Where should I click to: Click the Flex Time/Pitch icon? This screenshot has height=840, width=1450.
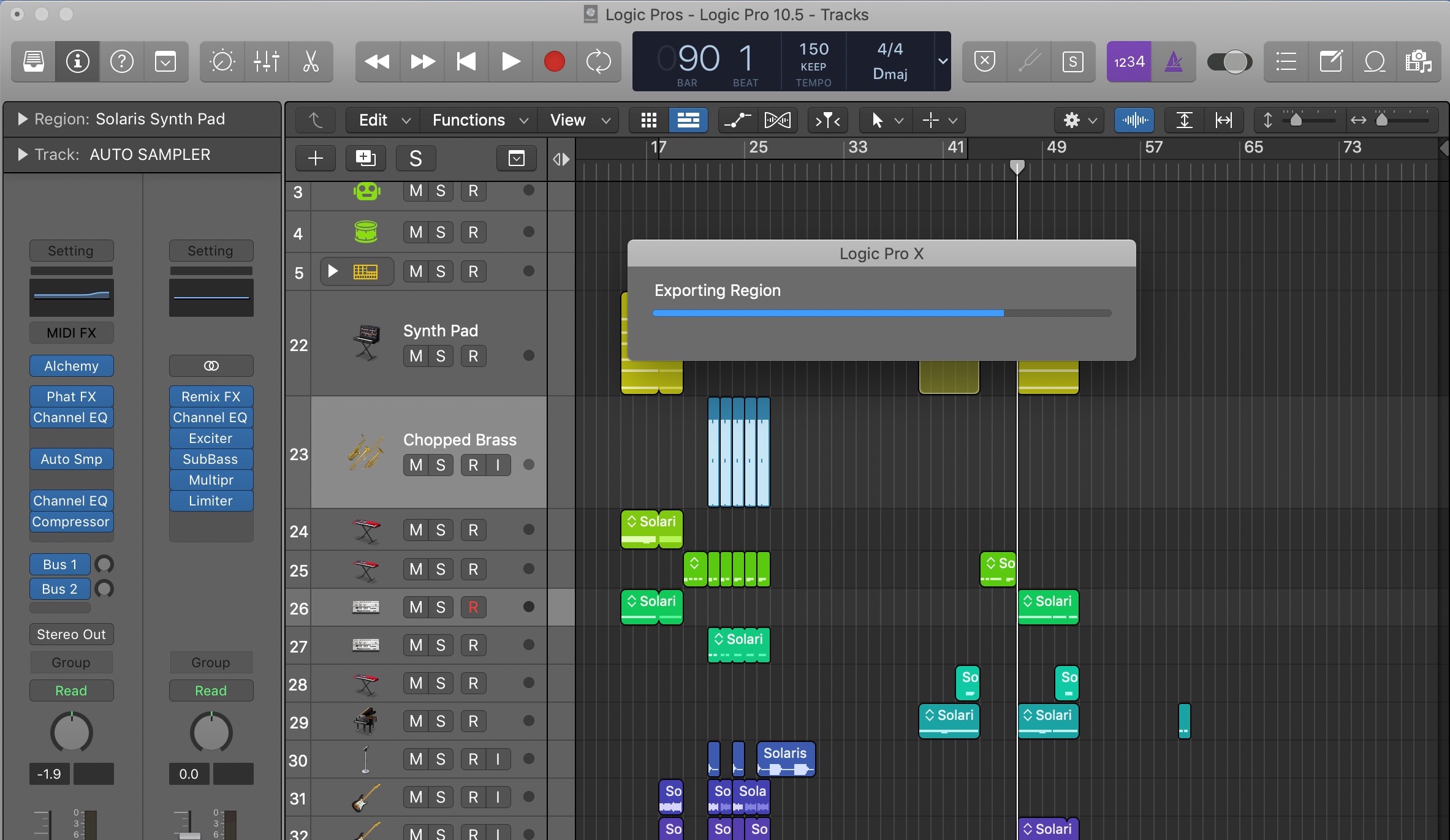click(1134, 119)
